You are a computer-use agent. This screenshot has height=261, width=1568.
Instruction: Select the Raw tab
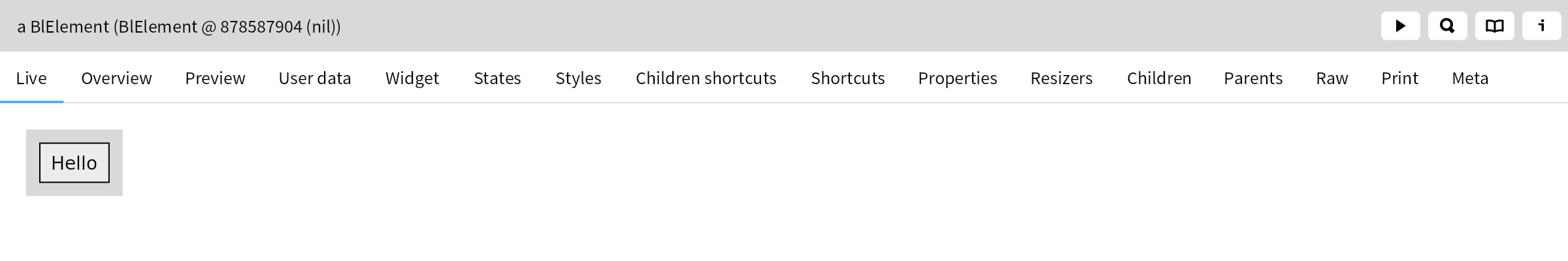click(x=1332, y=78)
